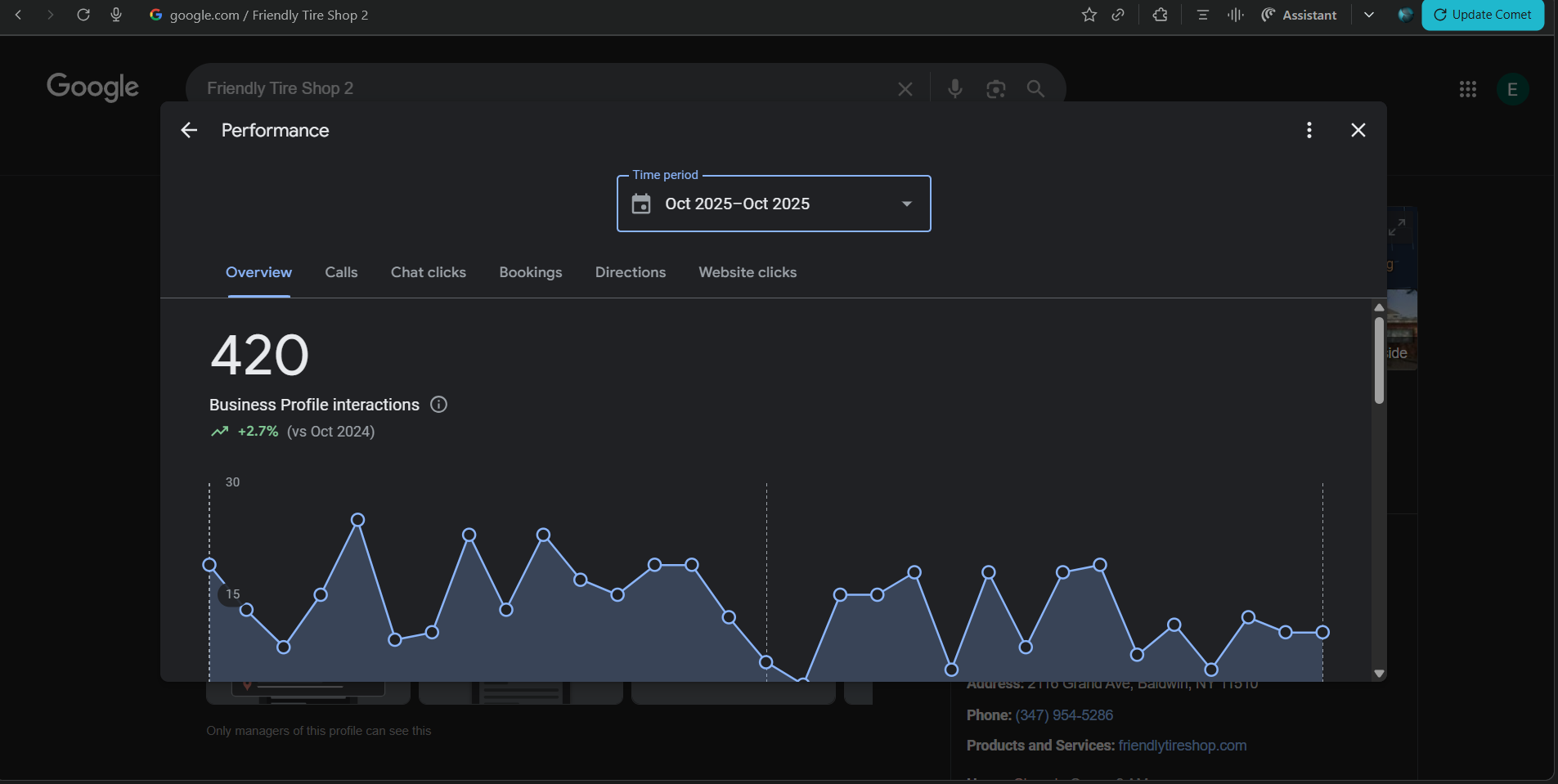Click Update Comet button
Screen dimensions: 1558x784
(1483, 15)
